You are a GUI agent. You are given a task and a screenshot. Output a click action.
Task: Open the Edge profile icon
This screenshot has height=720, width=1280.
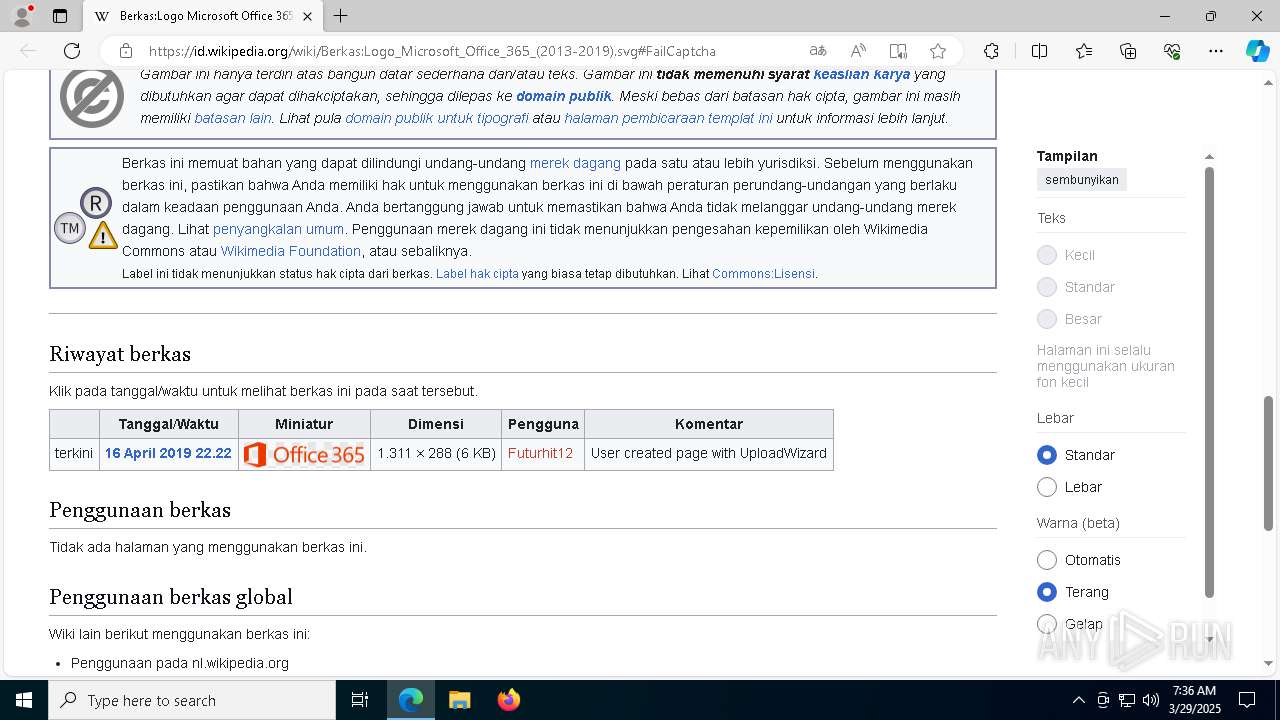[x=22, y=16]
